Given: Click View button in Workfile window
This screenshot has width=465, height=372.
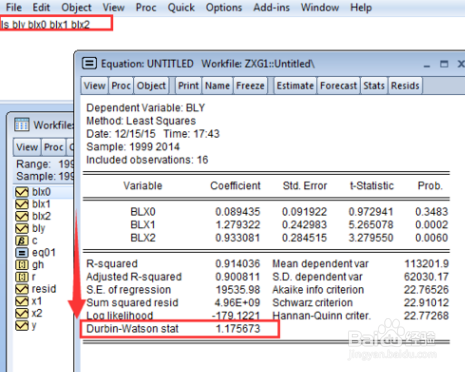Looking at the screenshot, I should 27,147.
